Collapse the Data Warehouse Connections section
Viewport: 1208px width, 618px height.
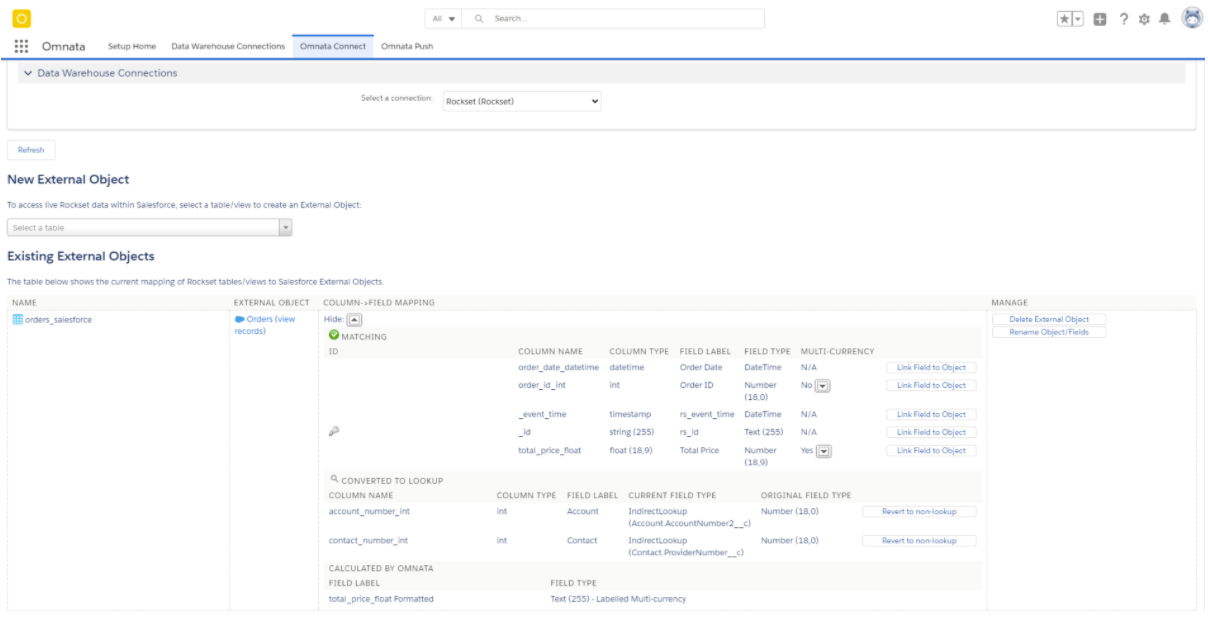click(28, 73)
